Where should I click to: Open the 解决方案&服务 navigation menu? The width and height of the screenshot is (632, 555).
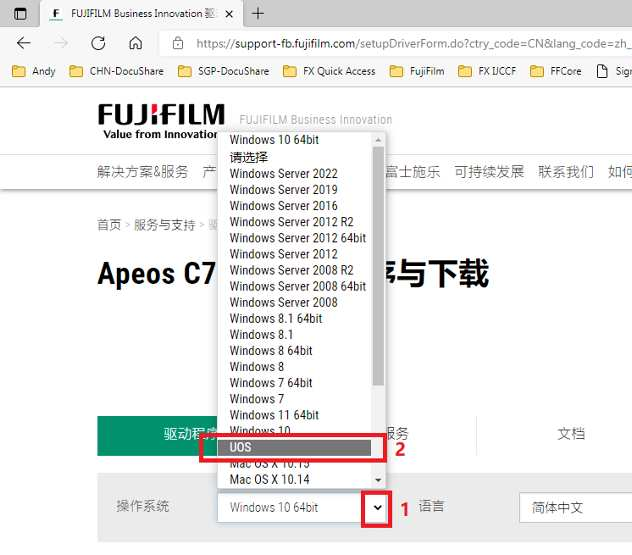142,172
